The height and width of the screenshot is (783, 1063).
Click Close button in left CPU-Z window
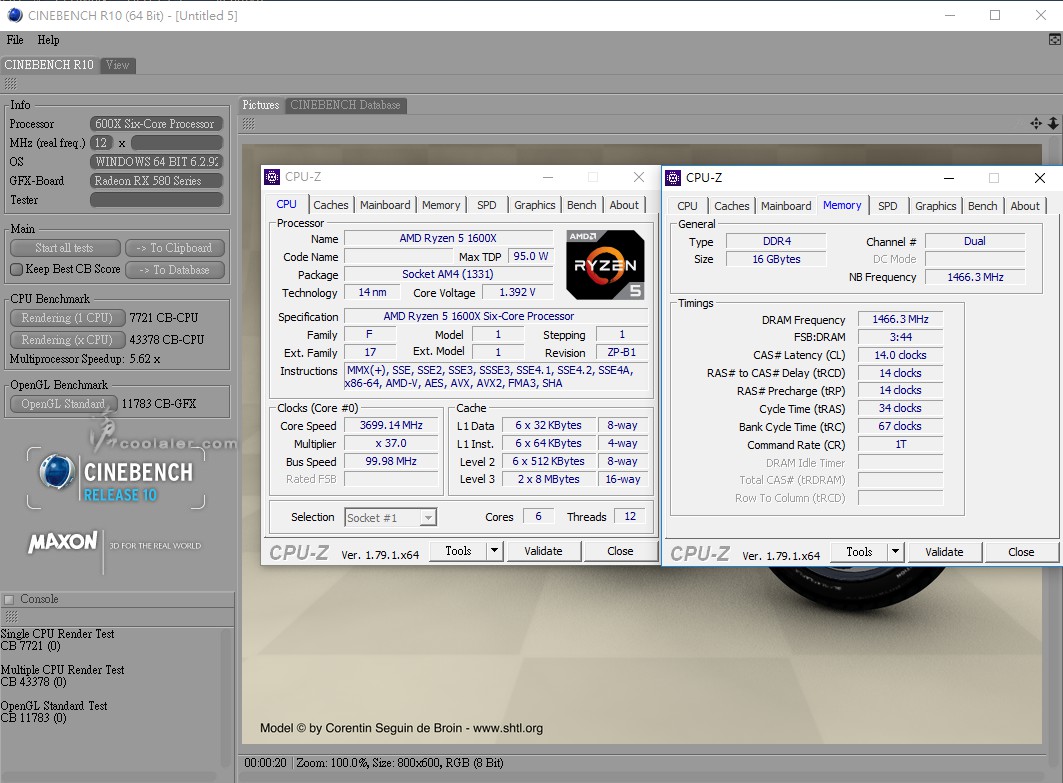(620, 551)
